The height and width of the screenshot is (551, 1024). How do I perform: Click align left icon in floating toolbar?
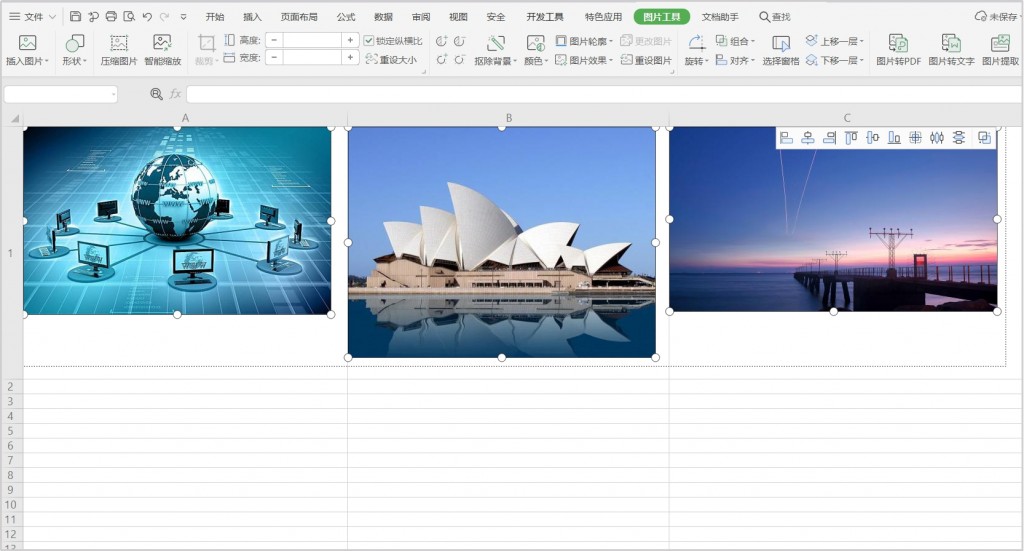(x=786, y=138)
